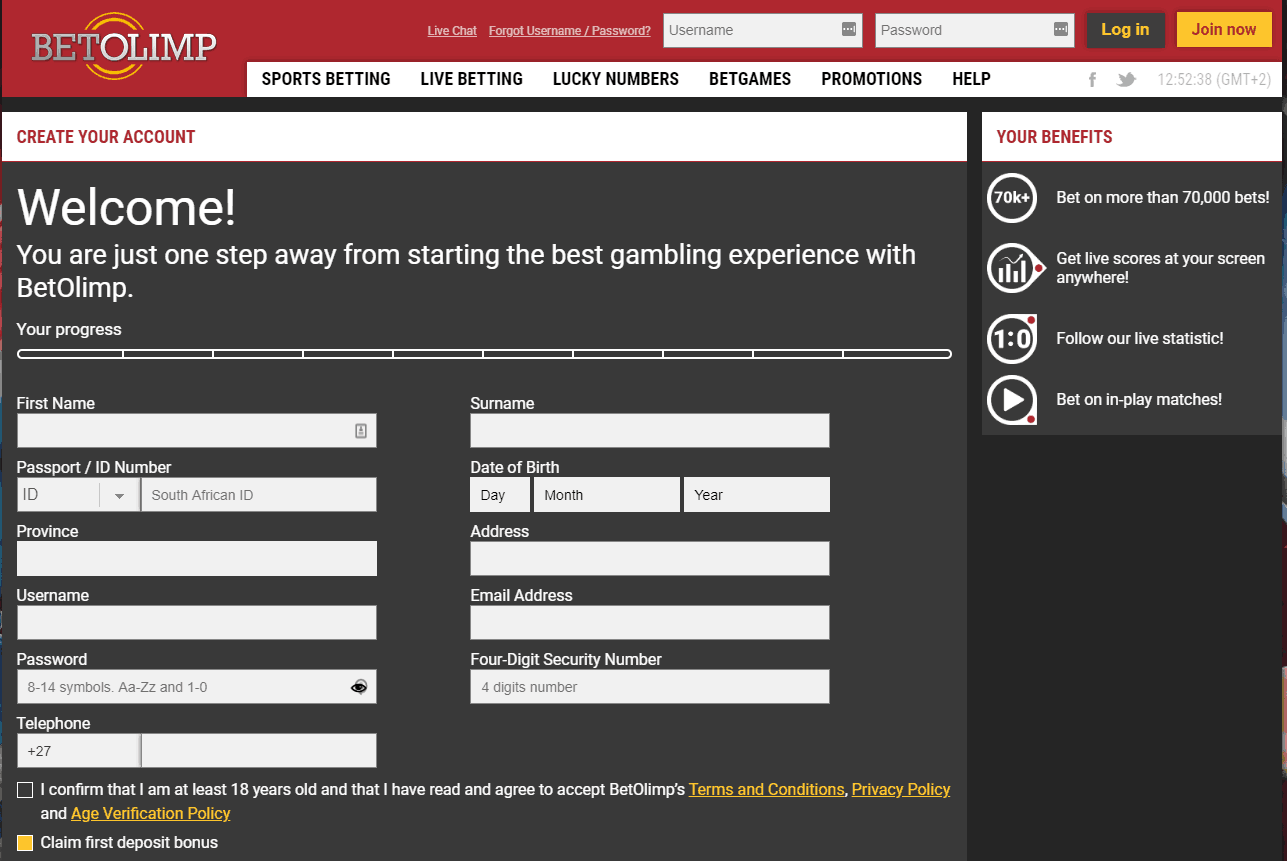Screen dimensions: 1287x861
Task: Open Lucky Numbers section
Action: (x=616, y=79)
